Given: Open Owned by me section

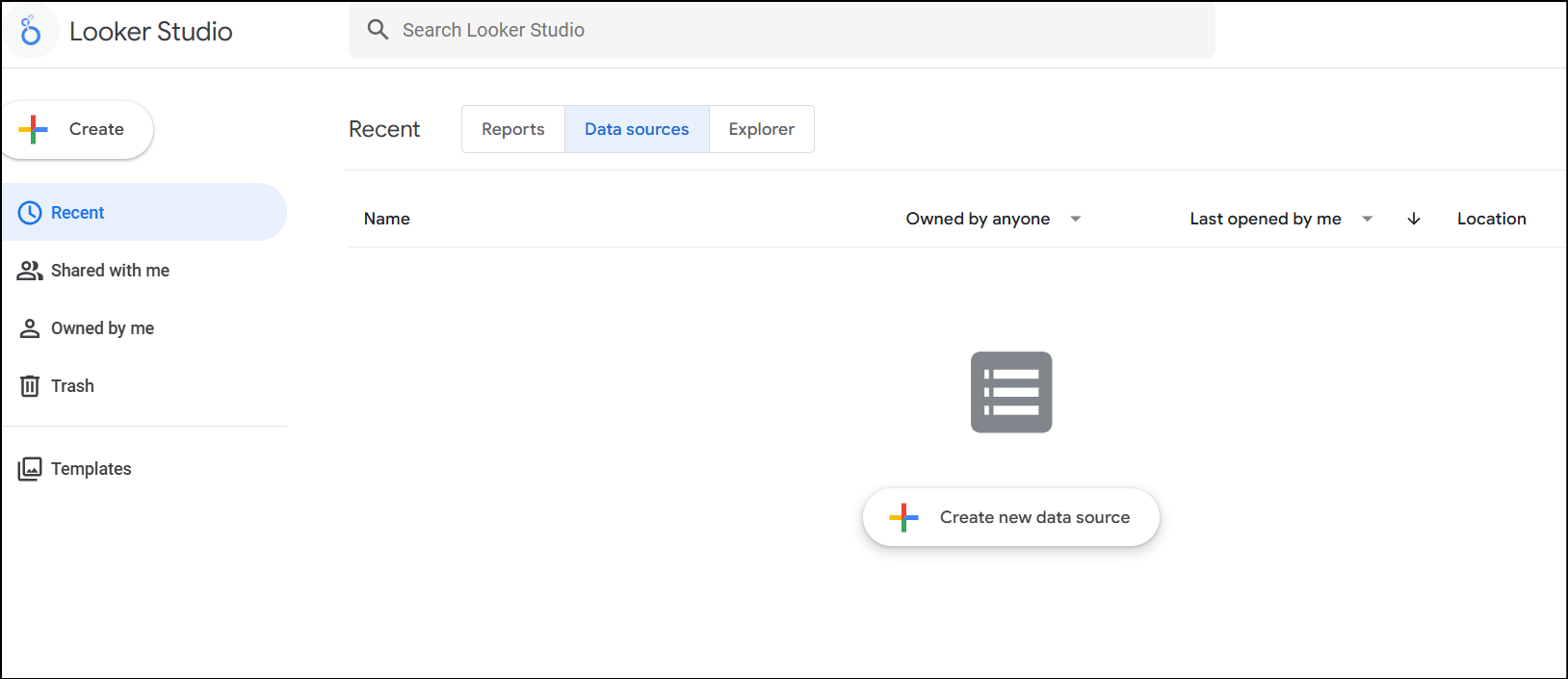Looking at the screenshot, I should point(144,328).
